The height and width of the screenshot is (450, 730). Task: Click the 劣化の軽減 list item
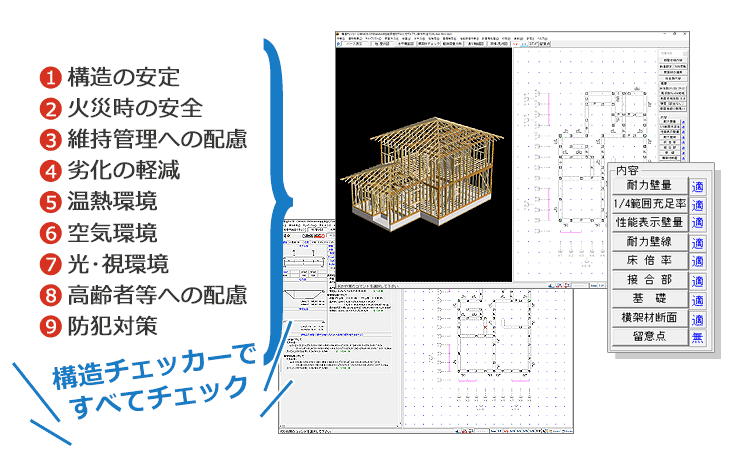(110, 171)
